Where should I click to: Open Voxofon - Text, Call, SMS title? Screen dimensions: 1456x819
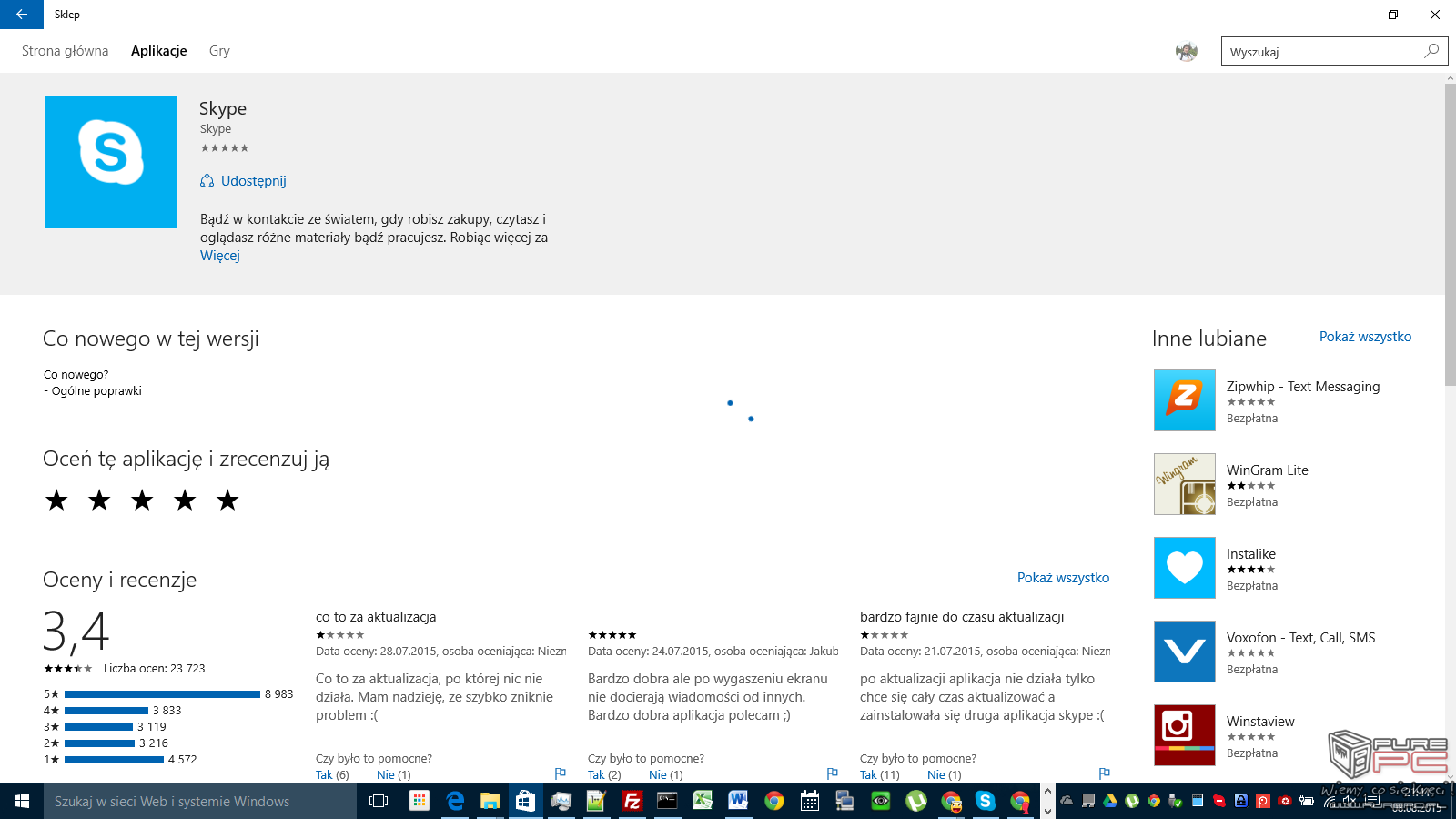point(1301,638)
